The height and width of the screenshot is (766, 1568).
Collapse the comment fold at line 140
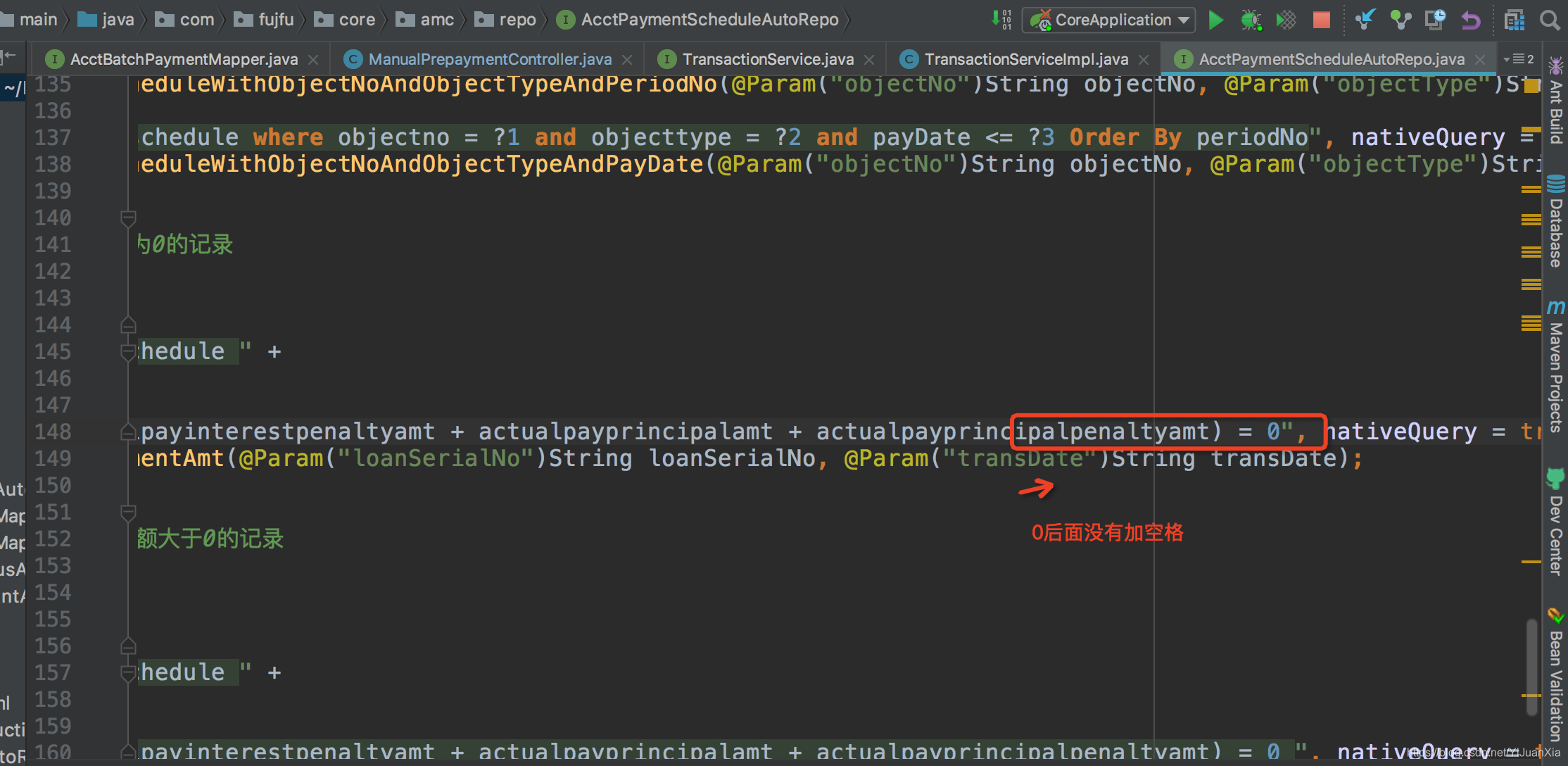[128, 219]
